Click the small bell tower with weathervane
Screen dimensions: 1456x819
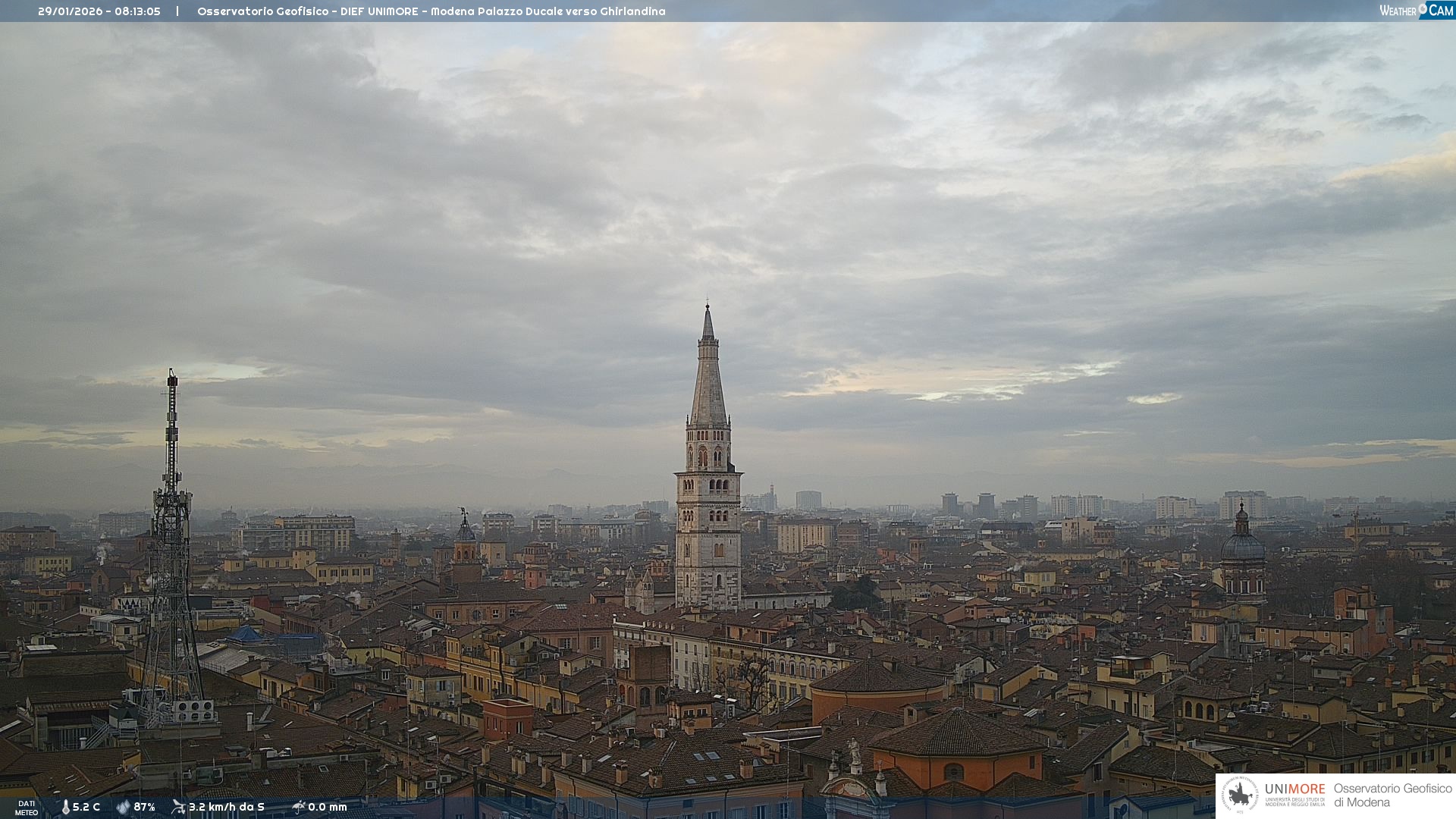[466, 542]
